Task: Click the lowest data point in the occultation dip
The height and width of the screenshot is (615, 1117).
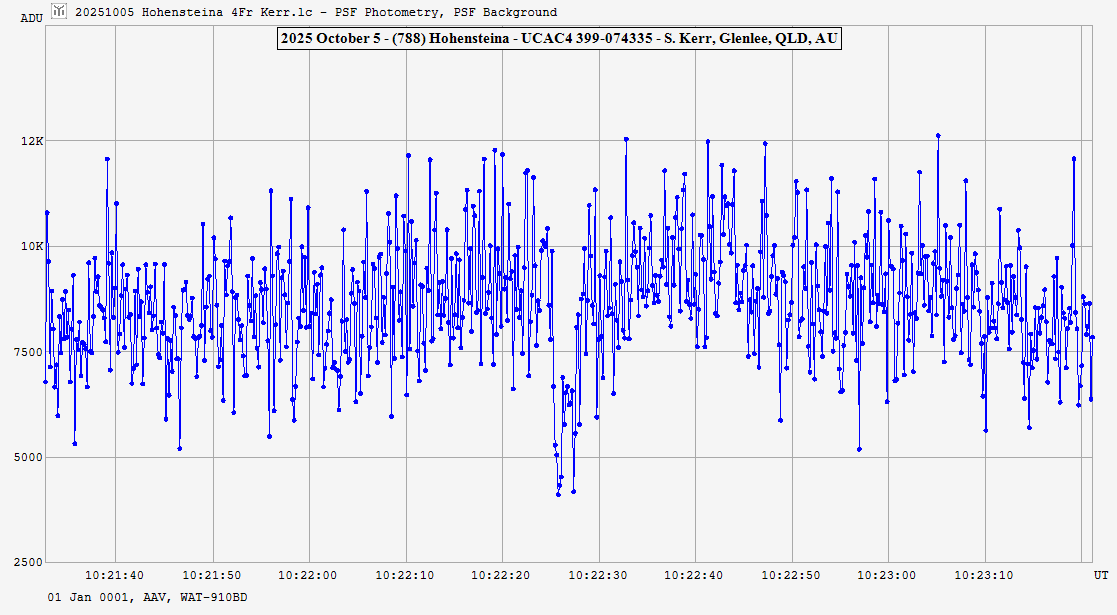Action: pyautogui.click(x=558, y=494)
